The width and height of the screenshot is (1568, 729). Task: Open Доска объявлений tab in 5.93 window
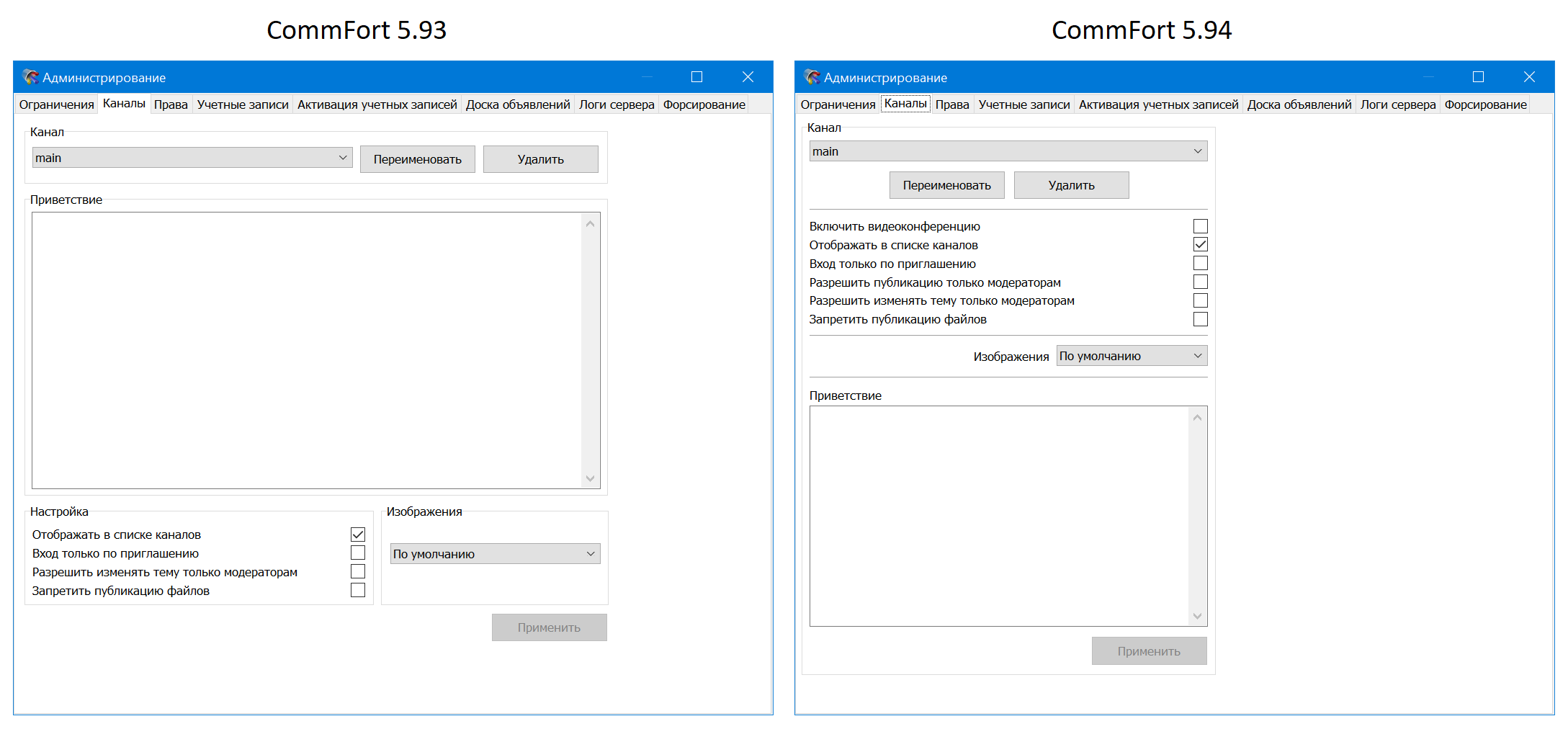pos(518,104)
